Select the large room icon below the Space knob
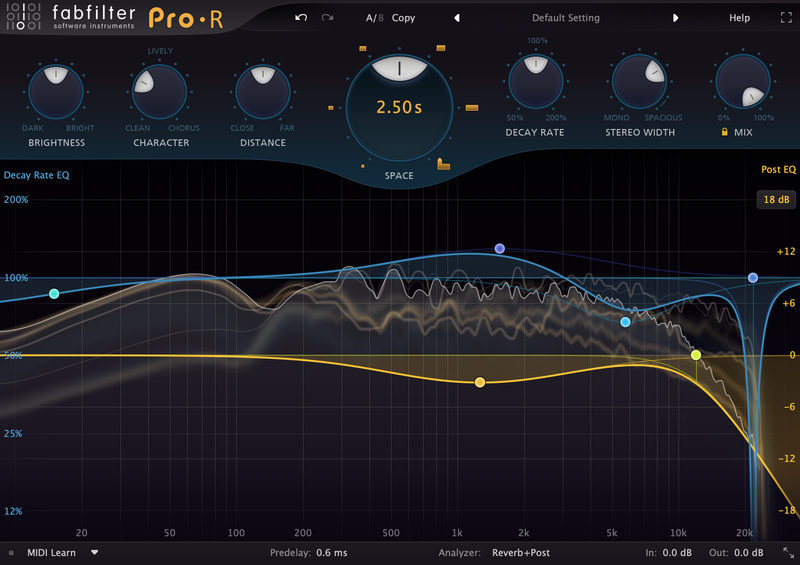The height and width of the screenshot is (565, 800). coord(443,164)
